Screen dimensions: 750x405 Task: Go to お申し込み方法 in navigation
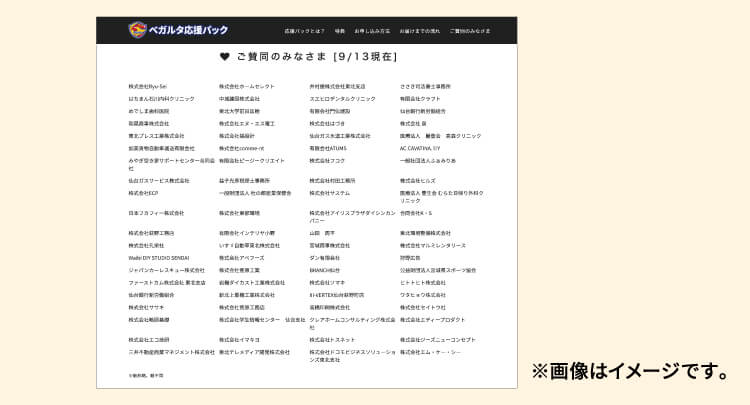pyautogui.click(x=372, y=31)
